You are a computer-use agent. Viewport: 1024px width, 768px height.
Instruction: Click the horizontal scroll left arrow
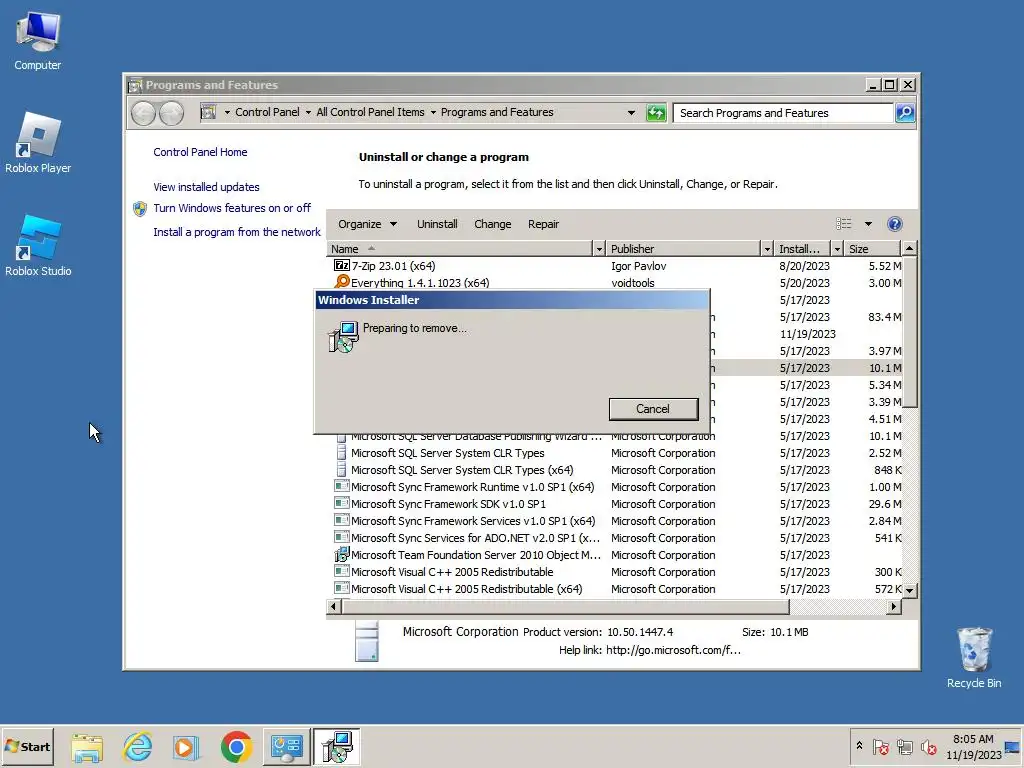pos(334,607)
